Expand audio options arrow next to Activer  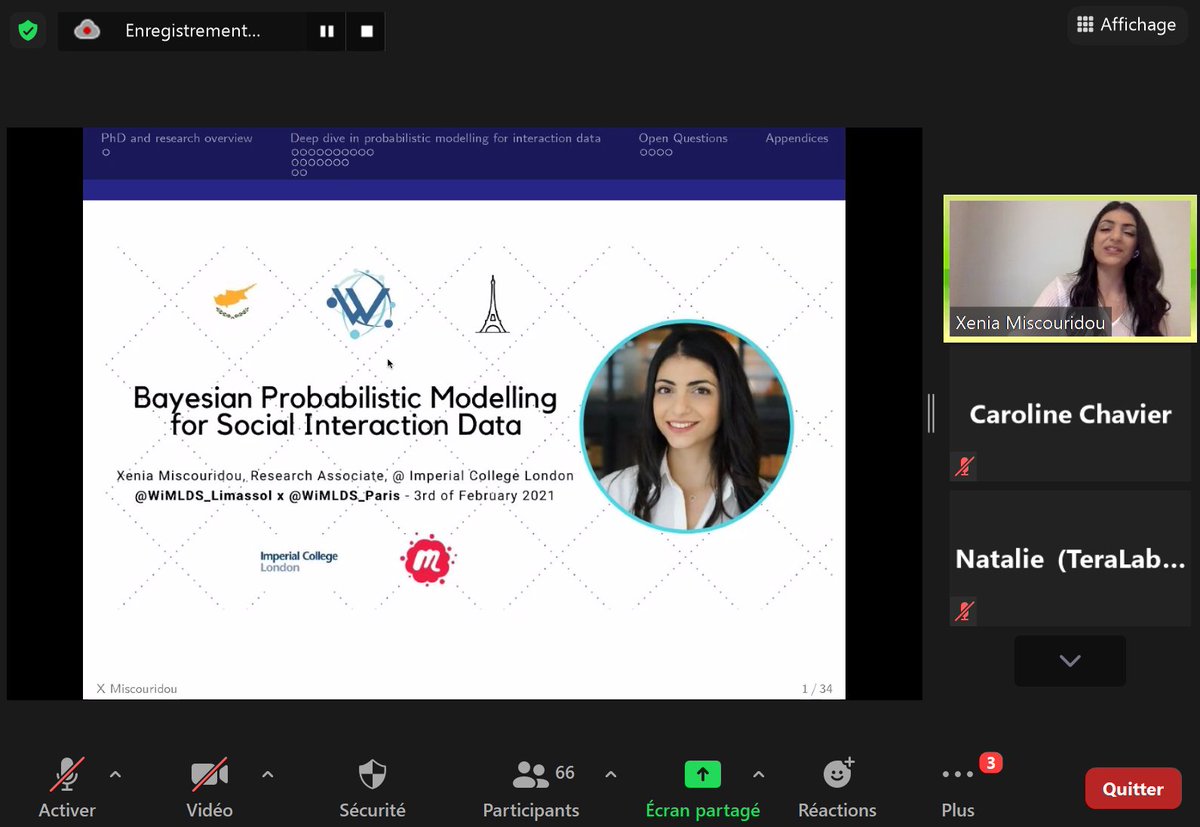coord(115,774)
